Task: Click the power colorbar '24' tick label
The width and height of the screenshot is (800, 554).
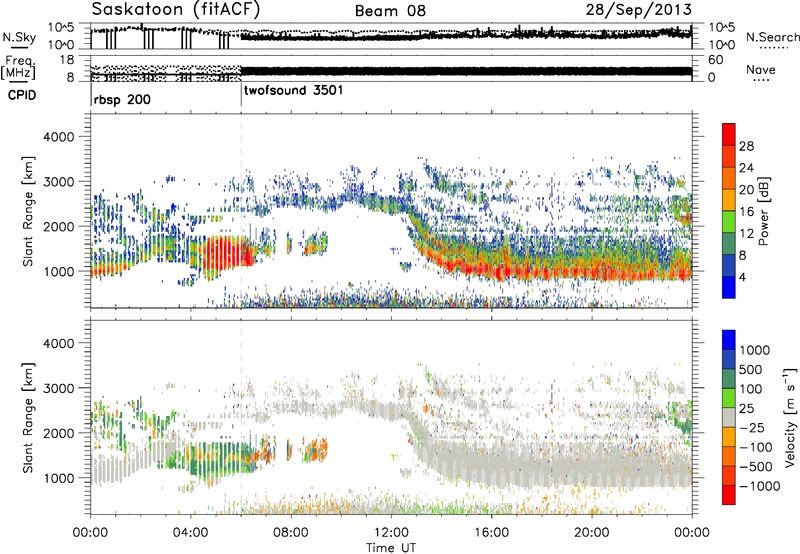Action: pos(746,168)
